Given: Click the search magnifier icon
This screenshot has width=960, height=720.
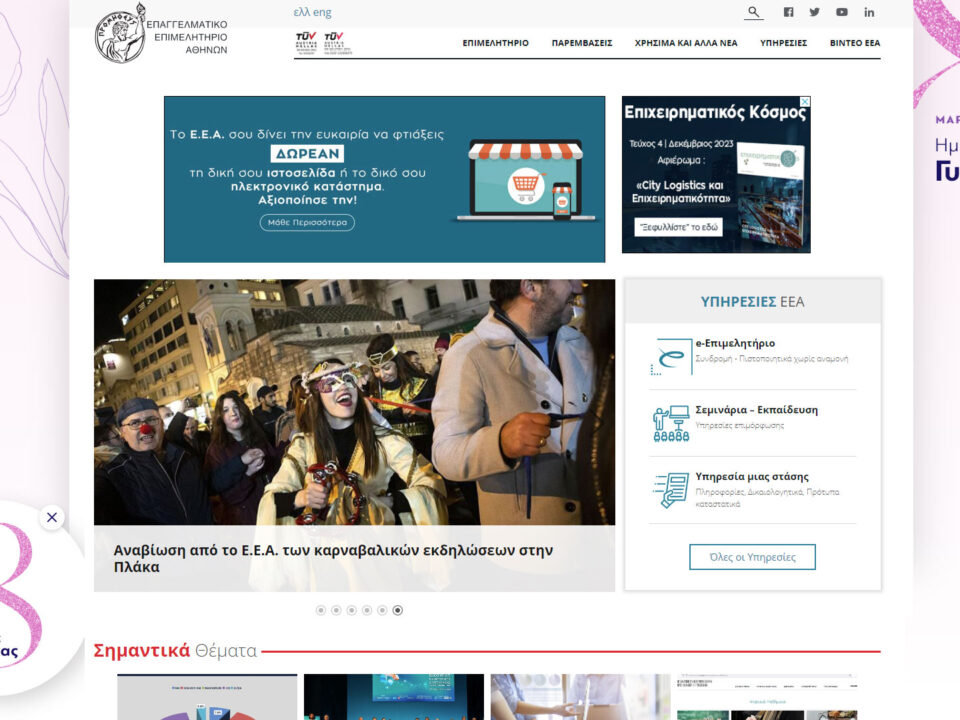Looking at the screenshot, I should pyautogui.click(x=754, y=12).
